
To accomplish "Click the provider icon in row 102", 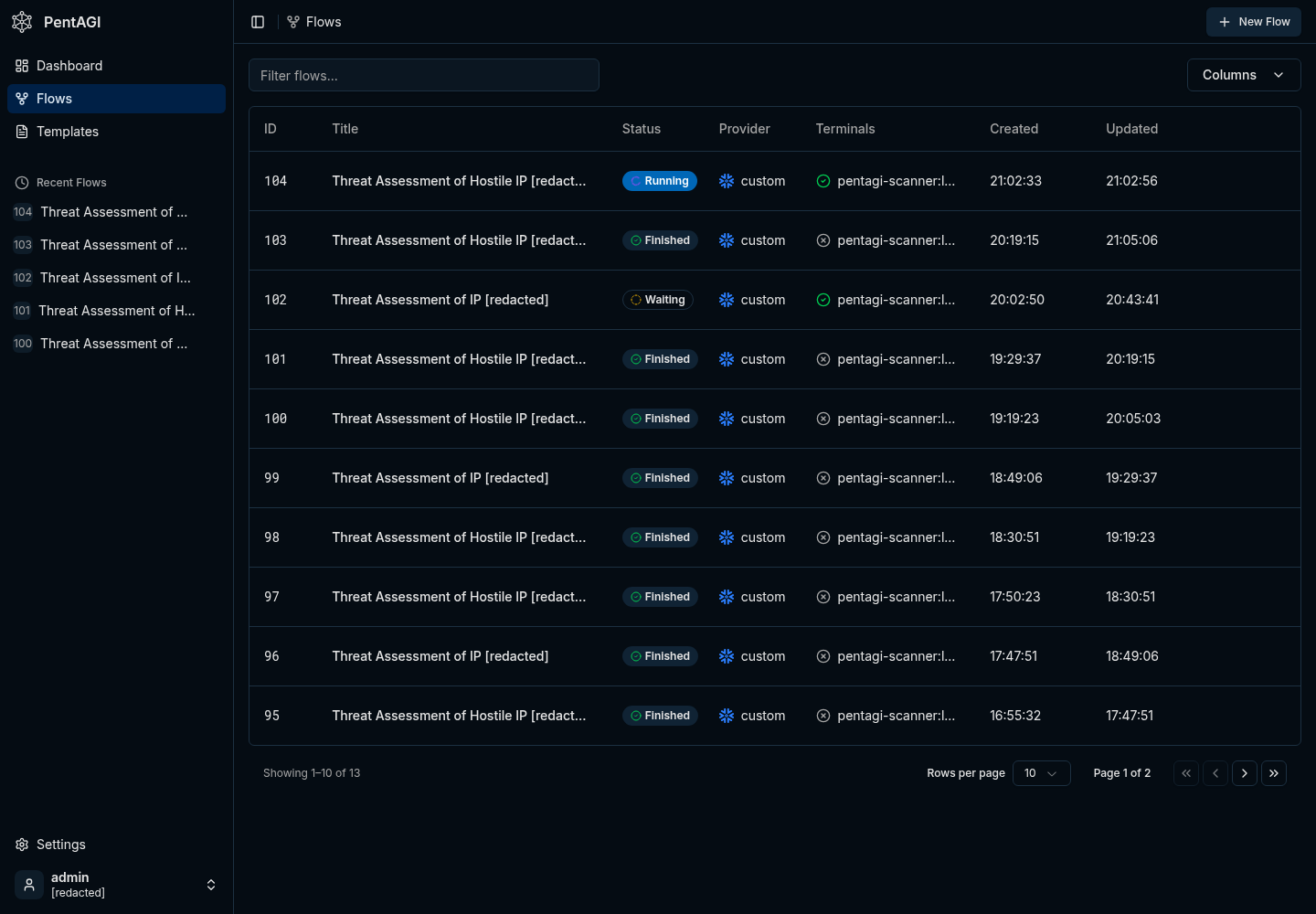I will point(727,300).
